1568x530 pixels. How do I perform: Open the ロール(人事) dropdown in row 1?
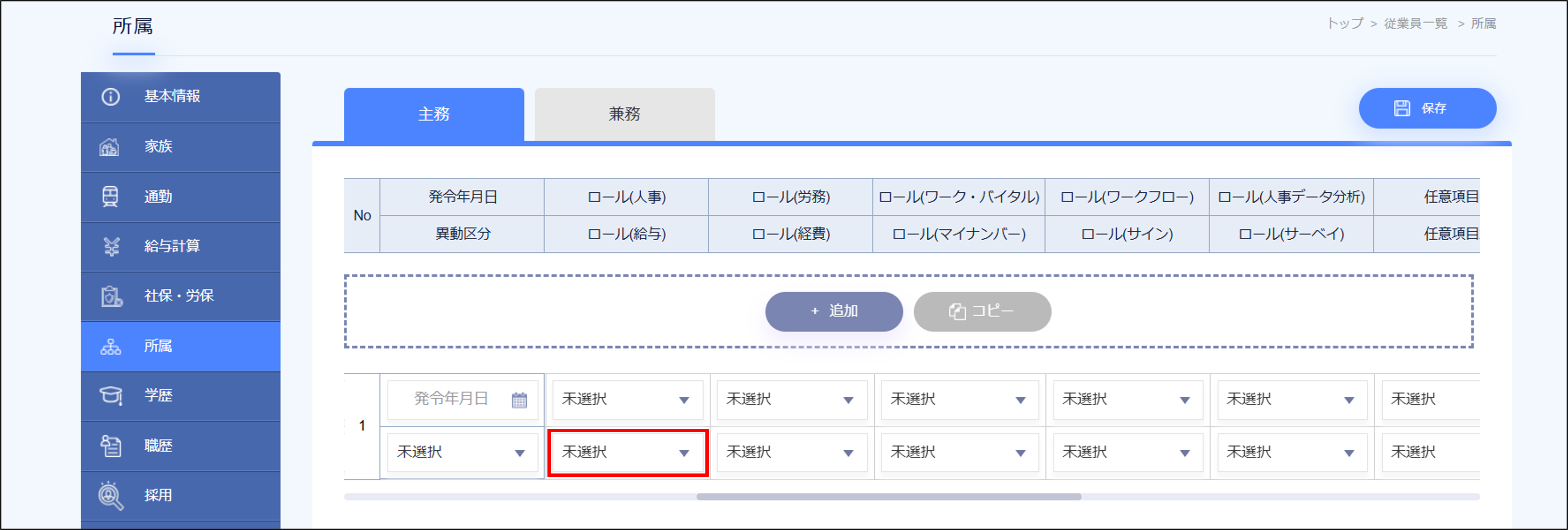[x=627, y=400]
